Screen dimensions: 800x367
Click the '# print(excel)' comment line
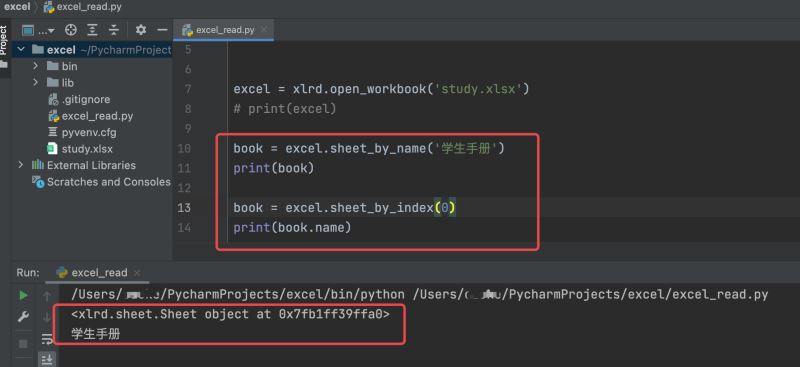[x=285, y=109]
